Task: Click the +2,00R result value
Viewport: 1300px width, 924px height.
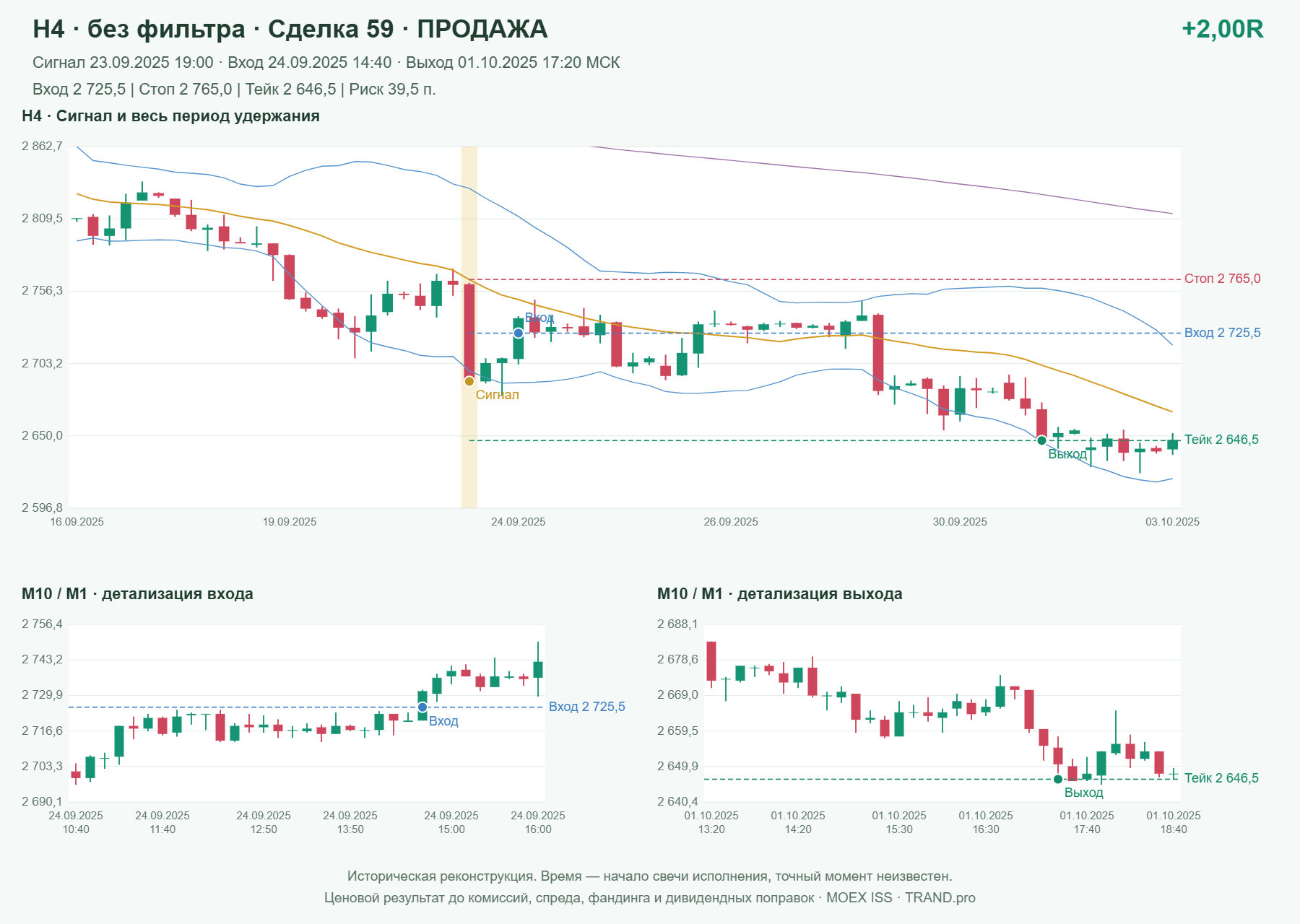Action: pyautogui.click(x=1222, y=29)
